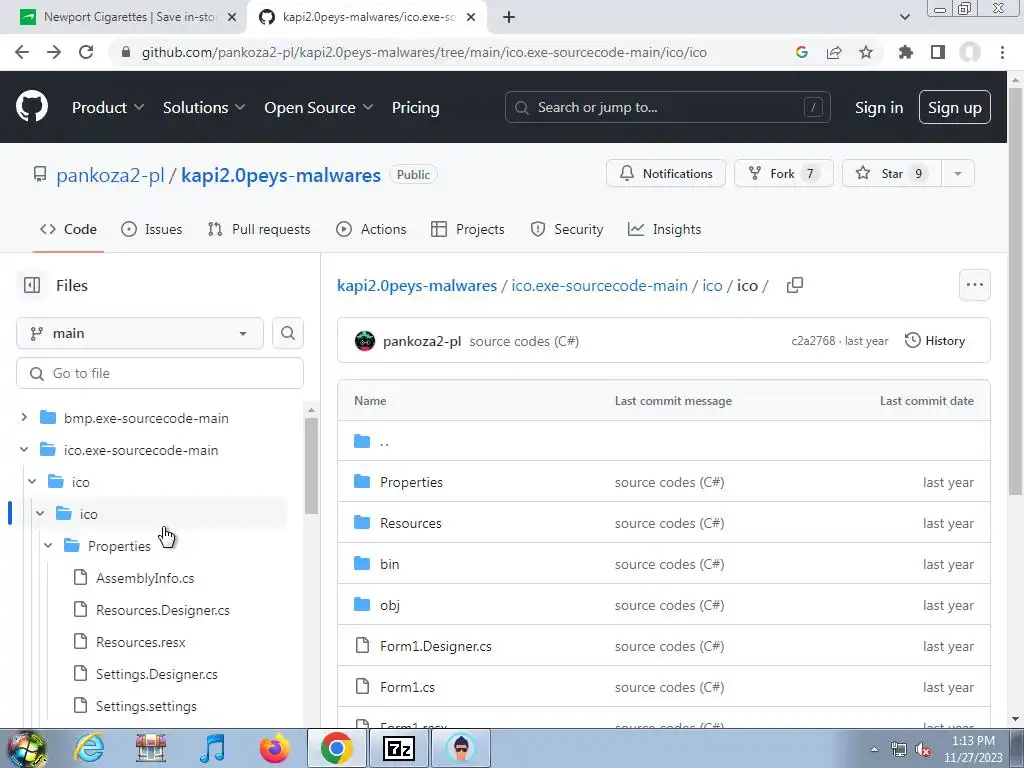The width and height of the screenshot is (1024, 768).
Task: Switch to the Projects tab
Action: coord(468,229)
